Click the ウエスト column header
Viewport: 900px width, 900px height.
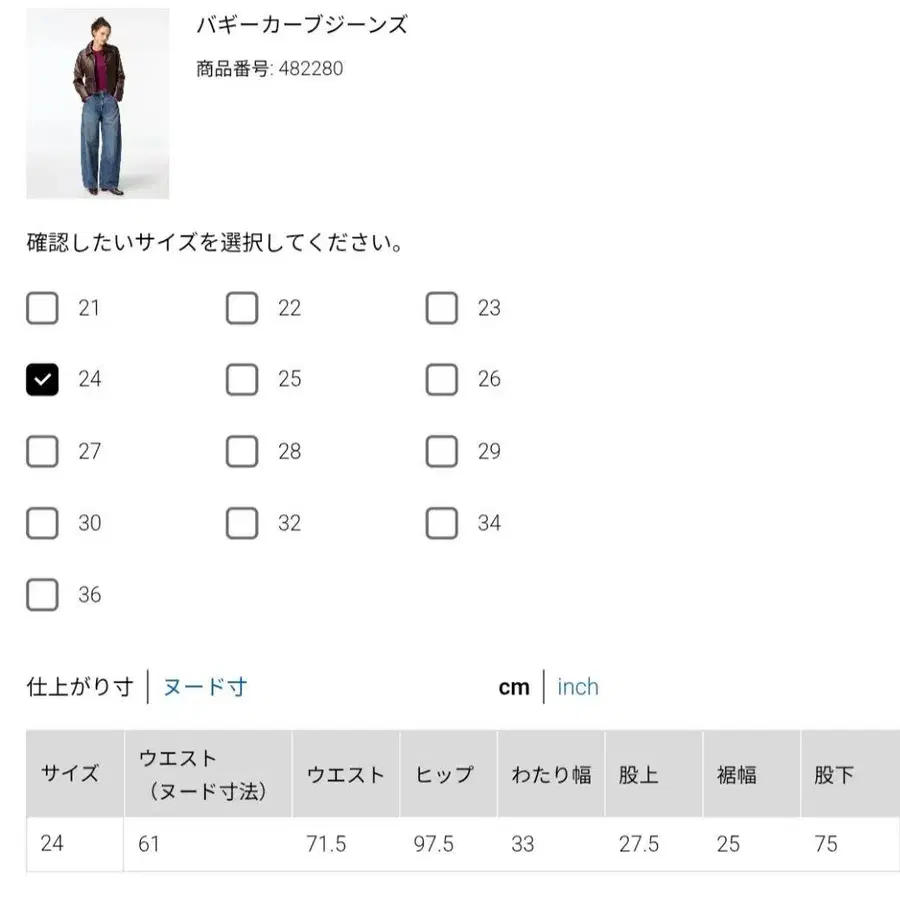(x=345, y=774)
